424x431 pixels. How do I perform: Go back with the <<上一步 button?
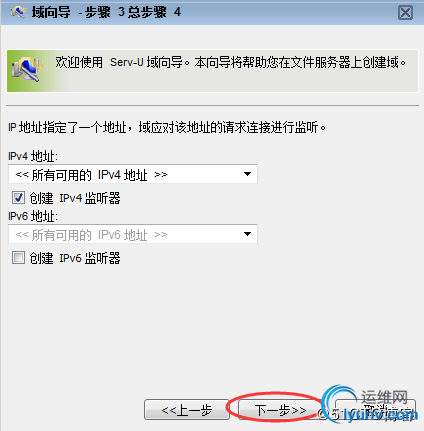click(187, 409)
